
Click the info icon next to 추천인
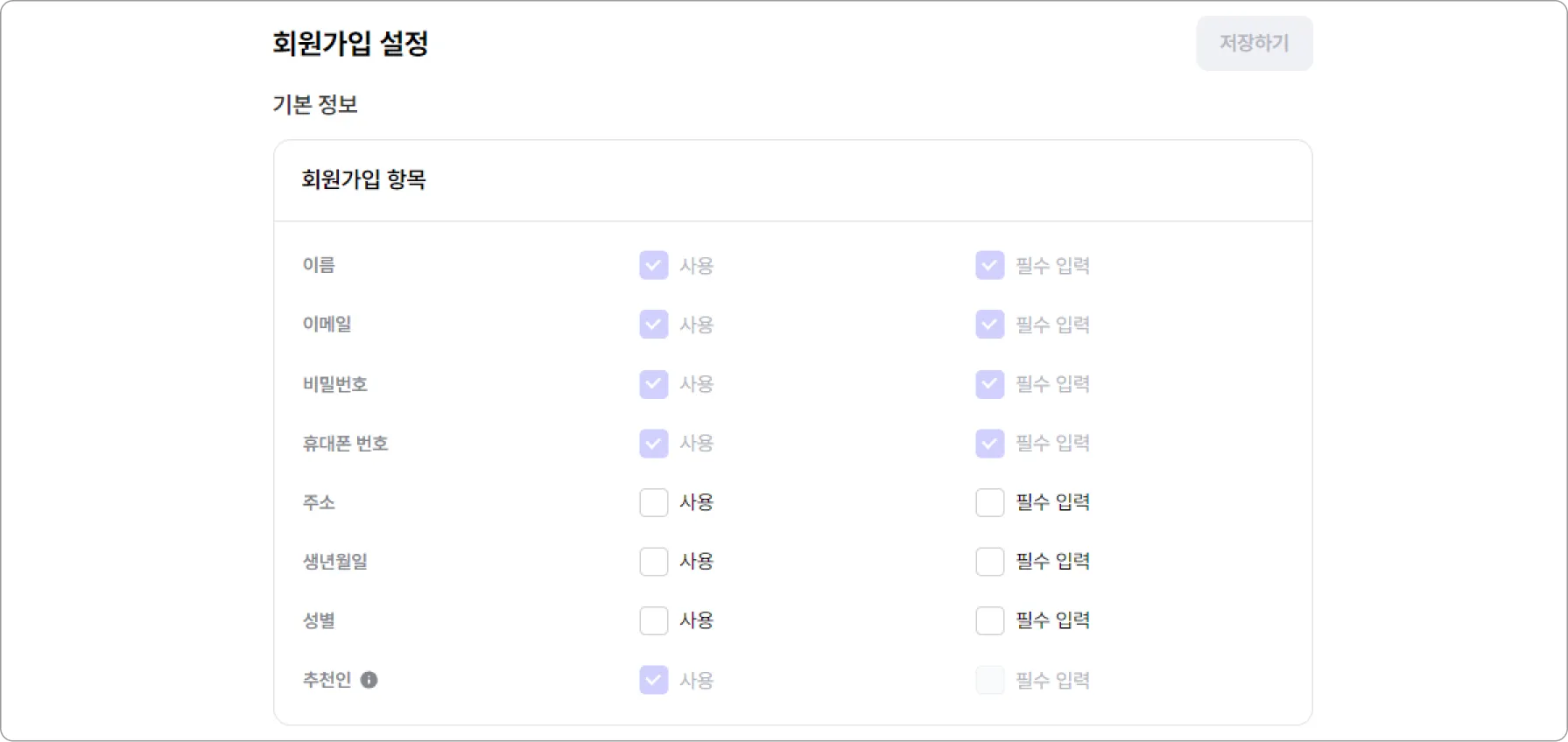point(369,680)
